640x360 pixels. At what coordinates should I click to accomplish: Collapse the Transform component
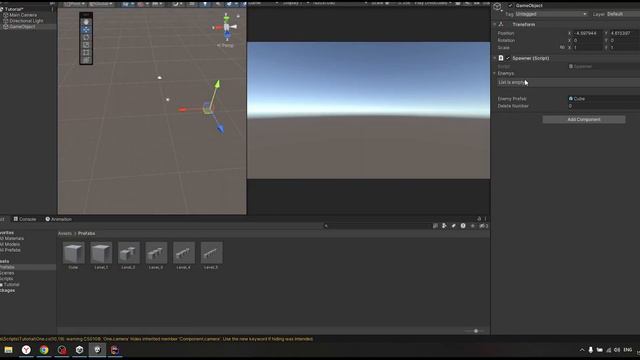pyautogui.click(x=495, y=24)
